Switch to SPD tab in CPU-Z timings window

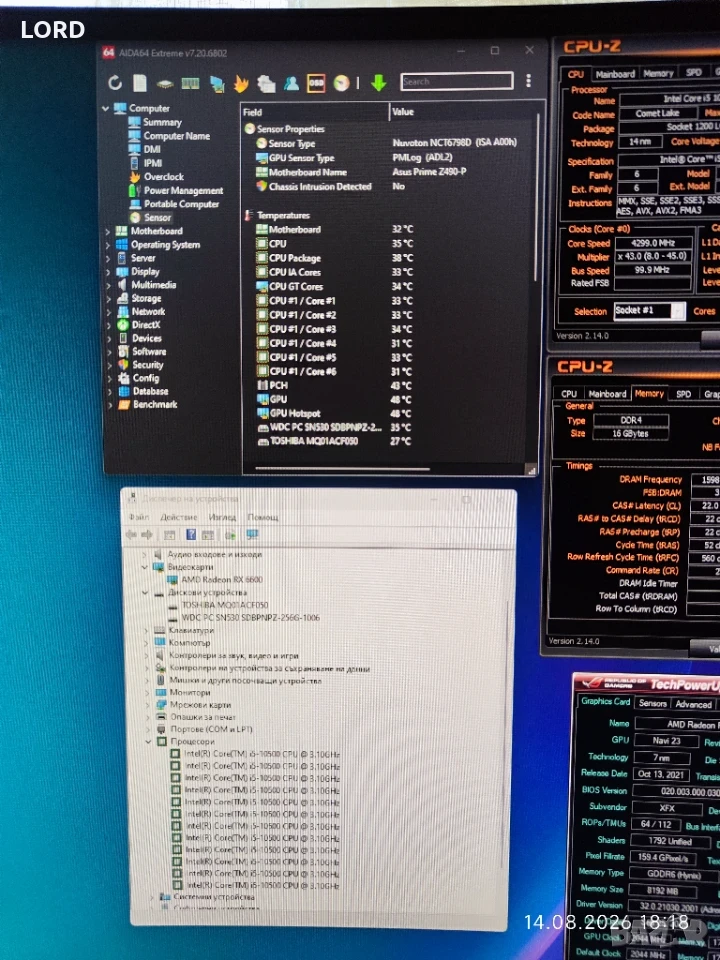click(x=684, y=394)
